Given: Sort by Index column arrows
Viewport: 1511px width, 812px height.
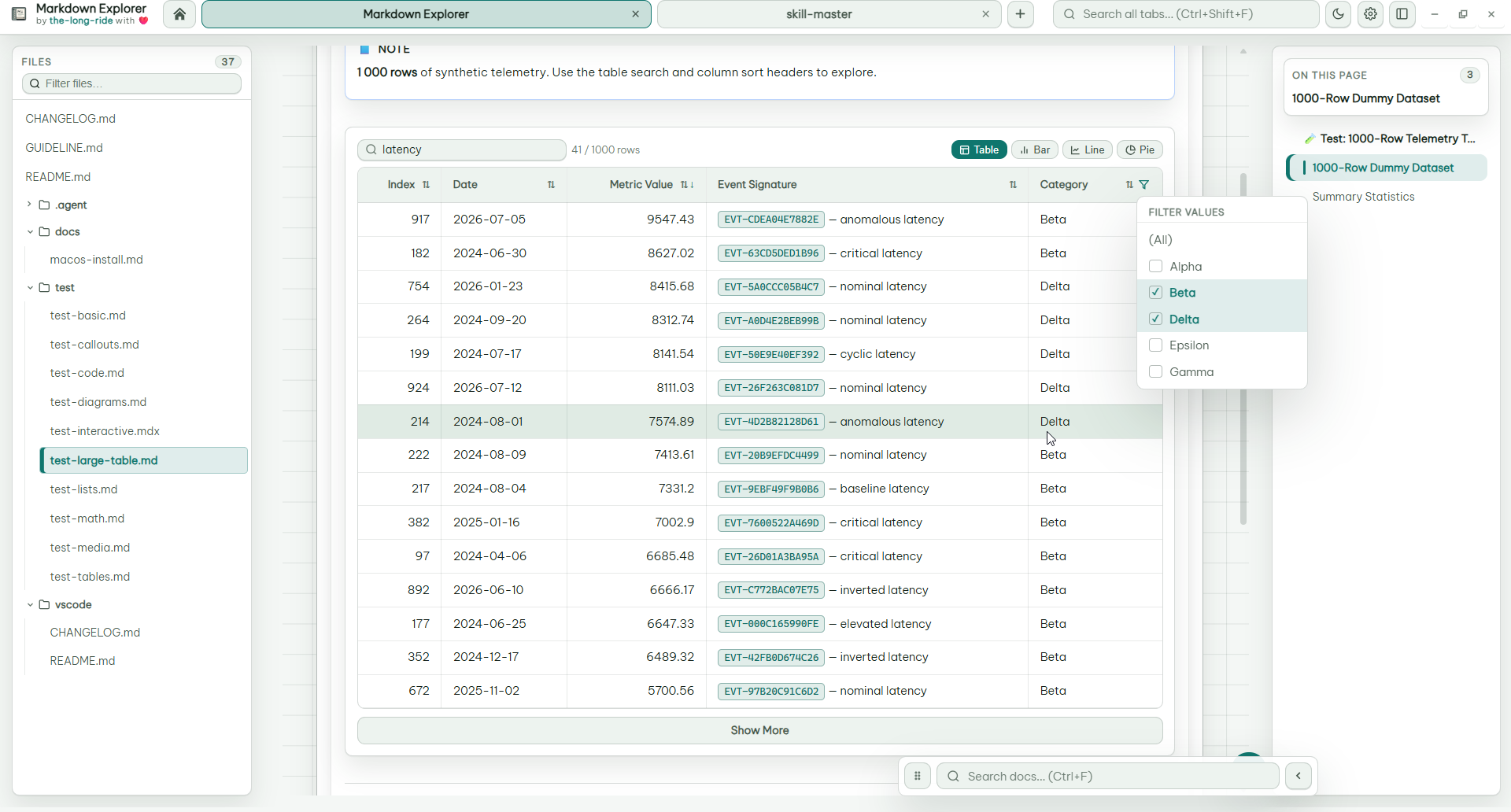Looking at the screenshot, I should [x=426, y=185].
